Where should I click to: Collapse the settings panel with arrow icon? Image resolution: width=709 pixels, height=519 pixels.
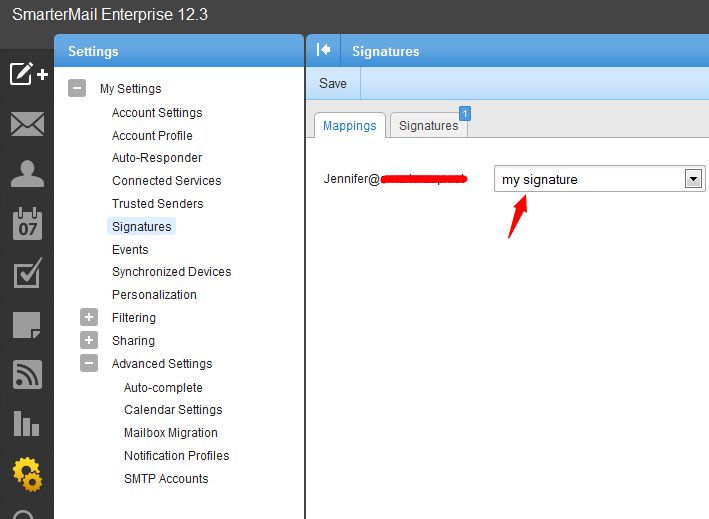click(x=323, y=50)
